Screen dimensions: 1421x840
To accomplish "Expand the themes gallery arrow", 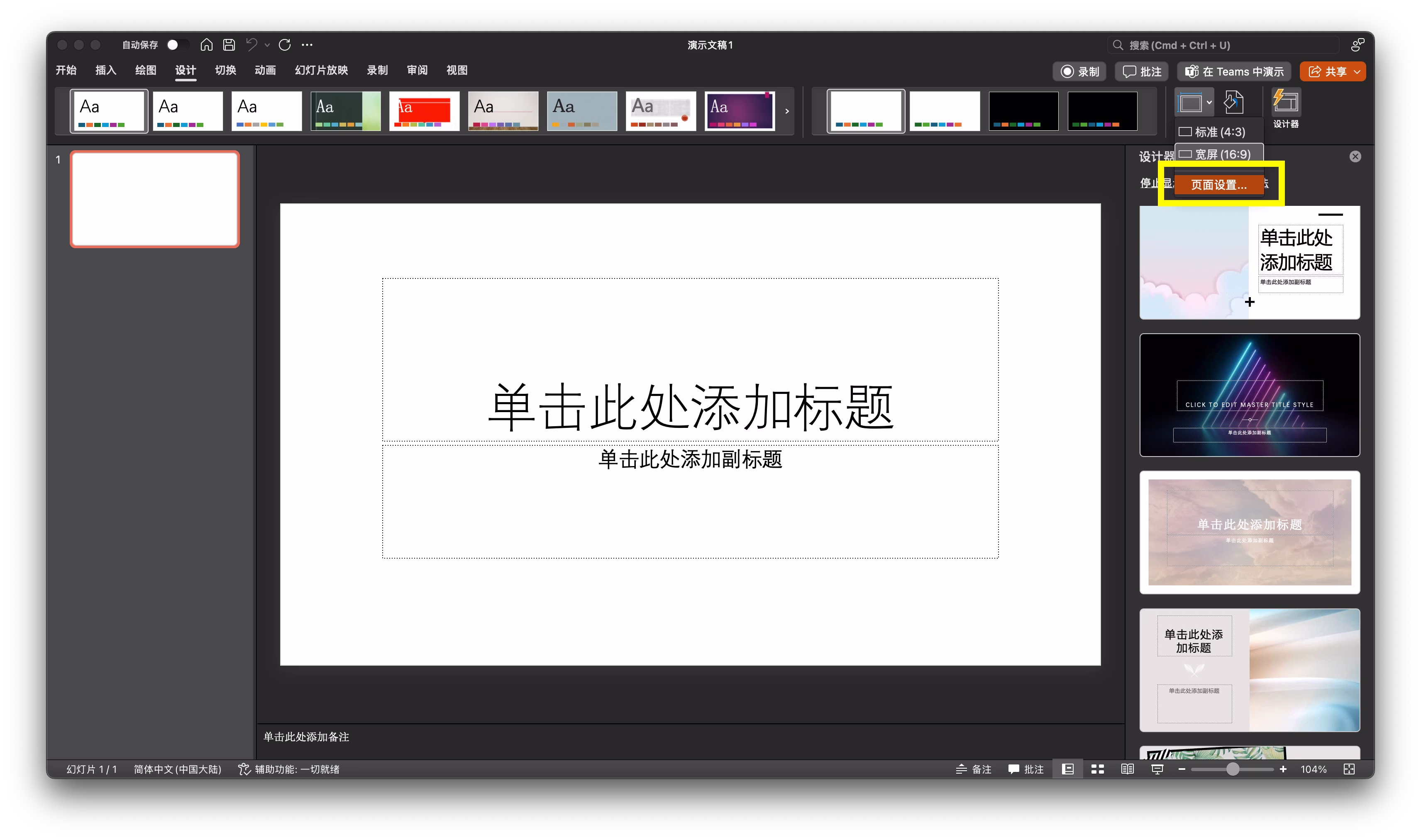I will coord(787,112).
